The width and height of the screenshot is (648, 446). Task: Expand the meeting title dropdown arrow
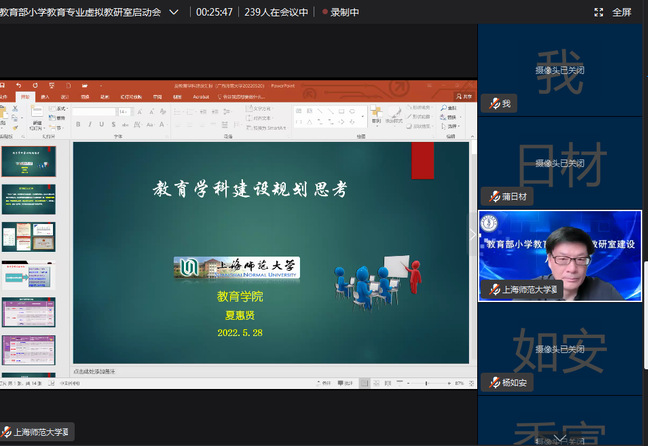pos(175,12)
